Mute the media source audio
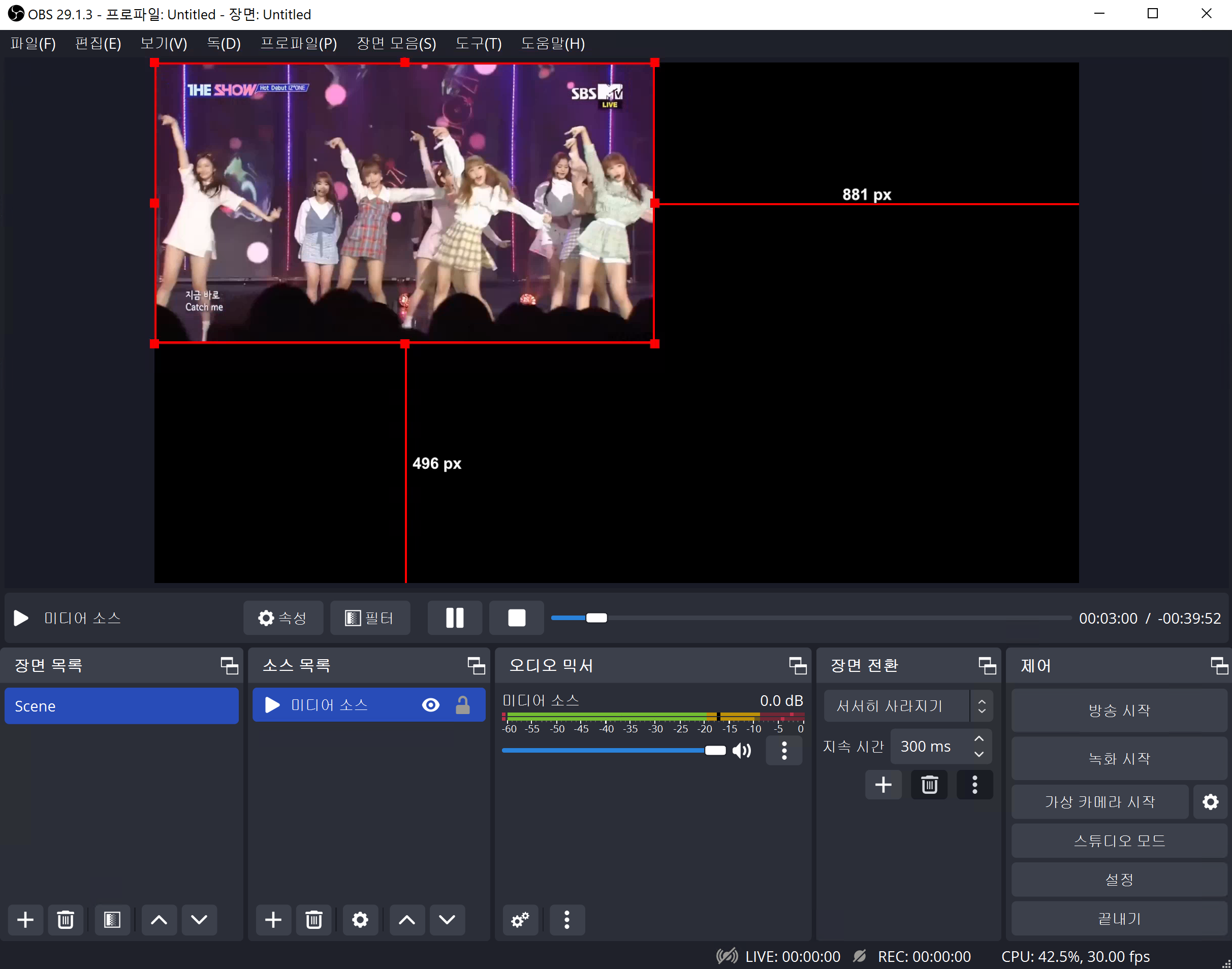The height and width of the screenshot is (969, 1232). pos(741,751)
